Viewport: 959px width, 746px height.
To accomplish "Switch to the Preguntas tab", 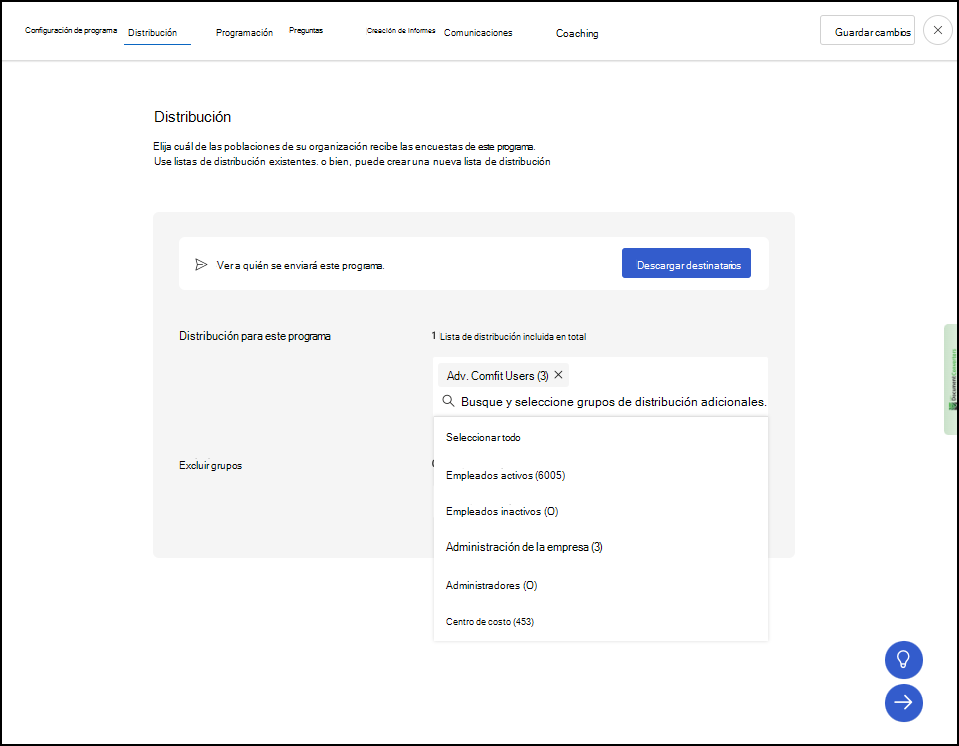I will point(305,30).
